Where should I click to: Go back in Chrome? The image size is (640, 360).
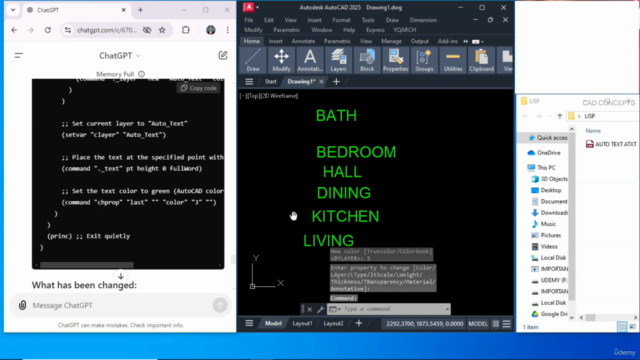coord(14,30)
